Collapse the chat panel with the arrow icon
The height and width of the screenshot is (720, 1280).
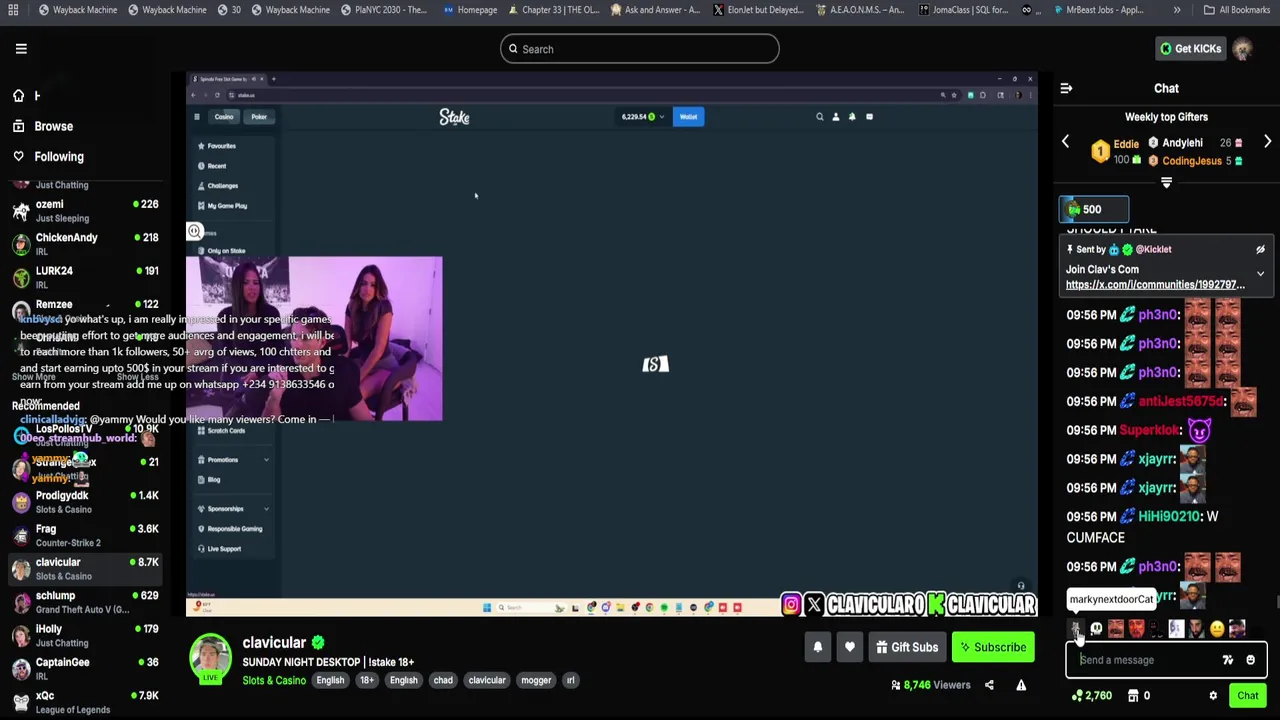point(1066,88)
